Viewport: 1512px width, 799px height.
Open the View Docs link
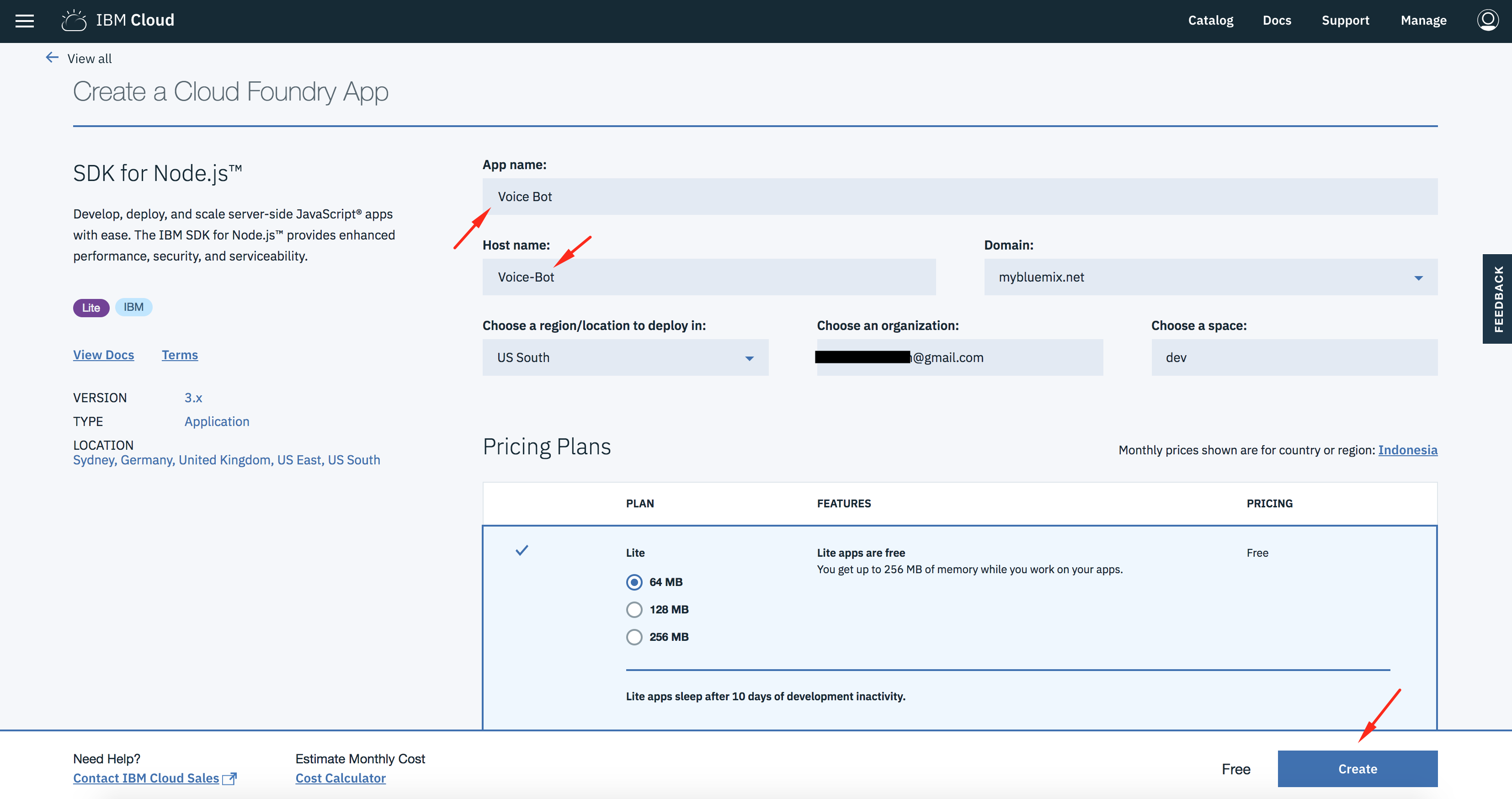(103, 355)
